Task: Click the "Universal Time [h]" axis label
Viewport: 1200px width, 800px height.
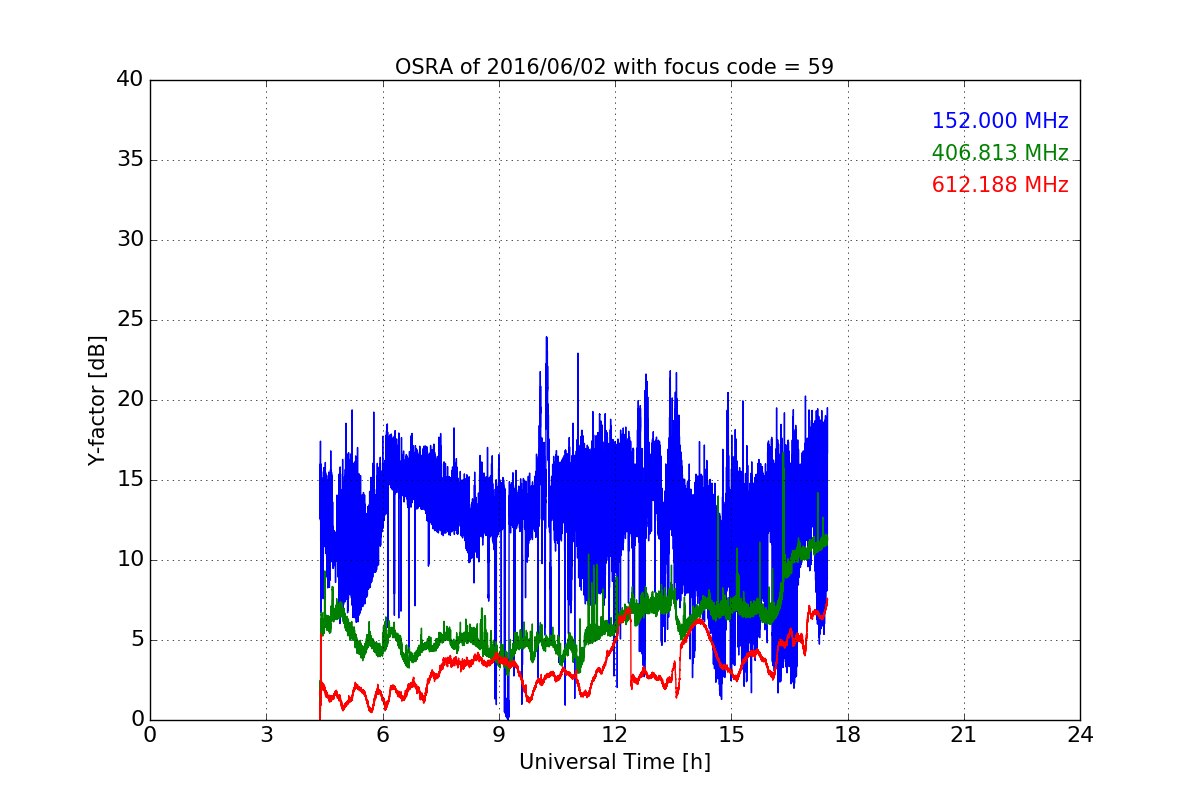Action: pyautogui.click(x=614, y=762)
